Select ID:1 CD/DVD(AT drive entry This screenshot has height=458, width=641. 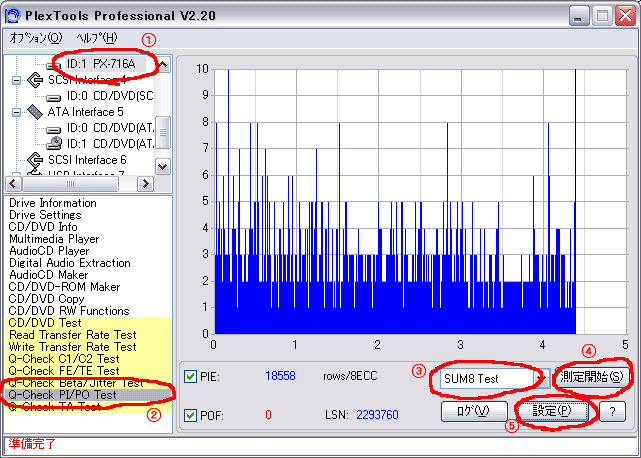(111, 144)
